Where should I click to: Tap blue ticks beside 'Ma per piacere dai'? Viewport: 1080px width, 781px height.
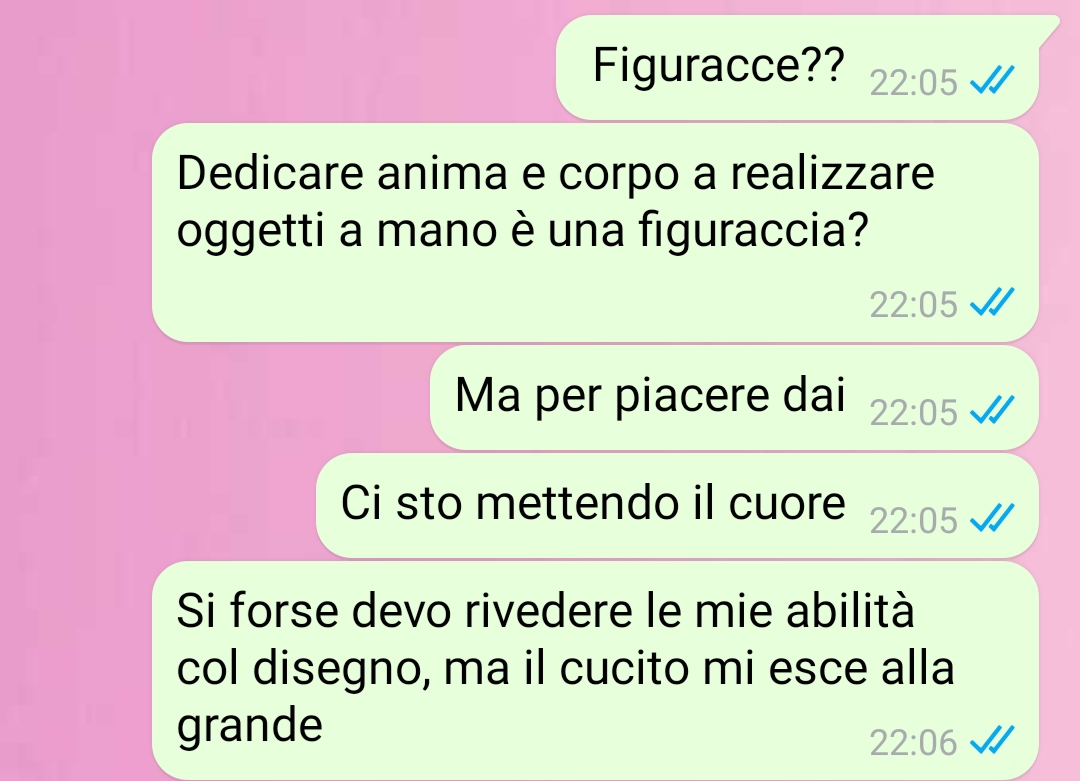point(992,410)
